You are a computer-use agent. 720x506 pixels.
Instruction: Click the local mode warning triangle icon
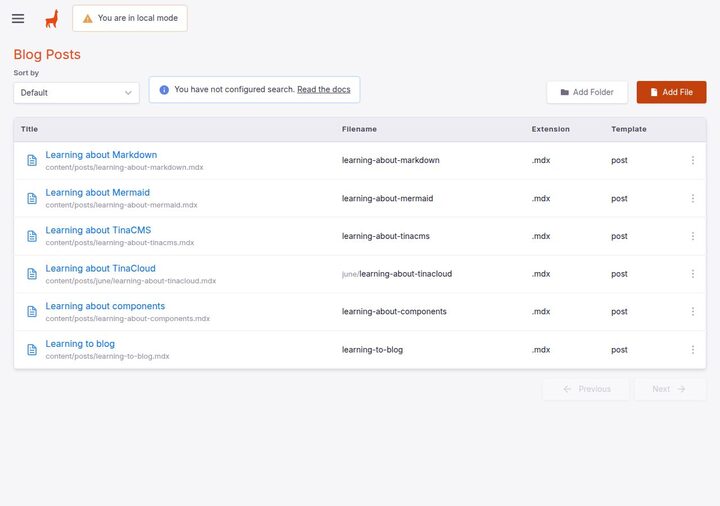87,18
